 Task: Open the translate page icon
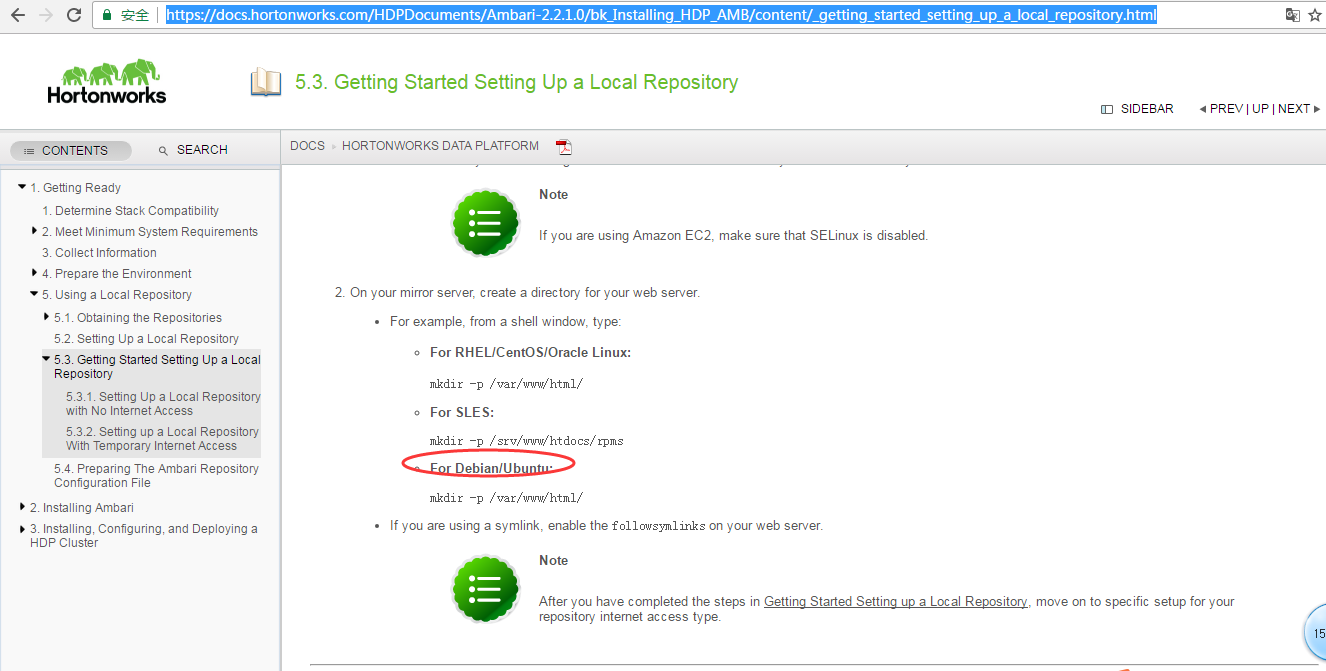click(x=1293, y=15)
